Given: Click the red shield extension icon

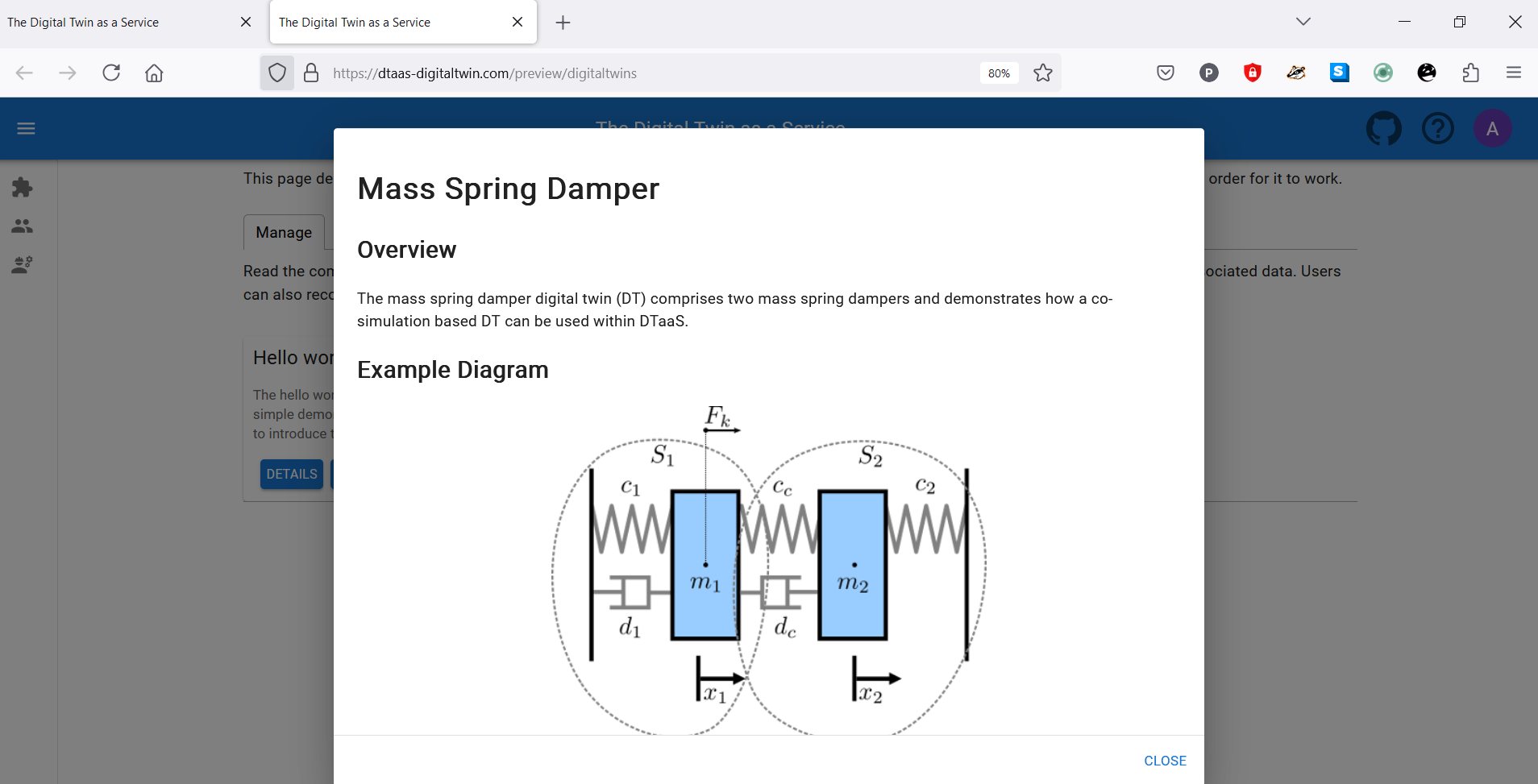Looking at the screenshot, I should pos(1251,73).
